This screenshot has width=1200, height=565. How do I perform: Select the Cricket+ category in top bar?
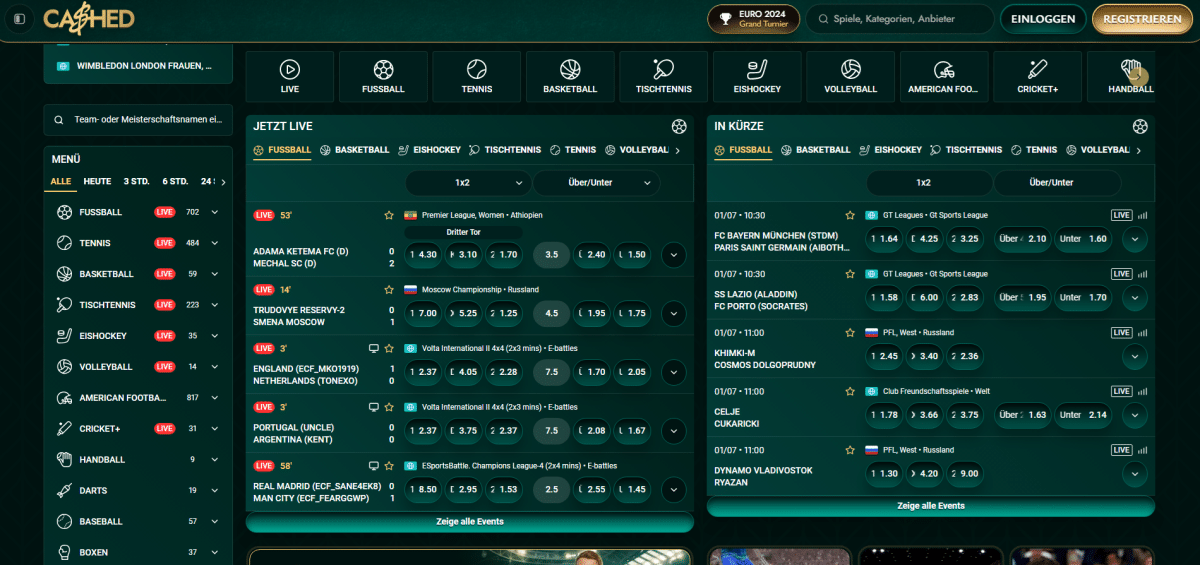(x=1038, y=76)
